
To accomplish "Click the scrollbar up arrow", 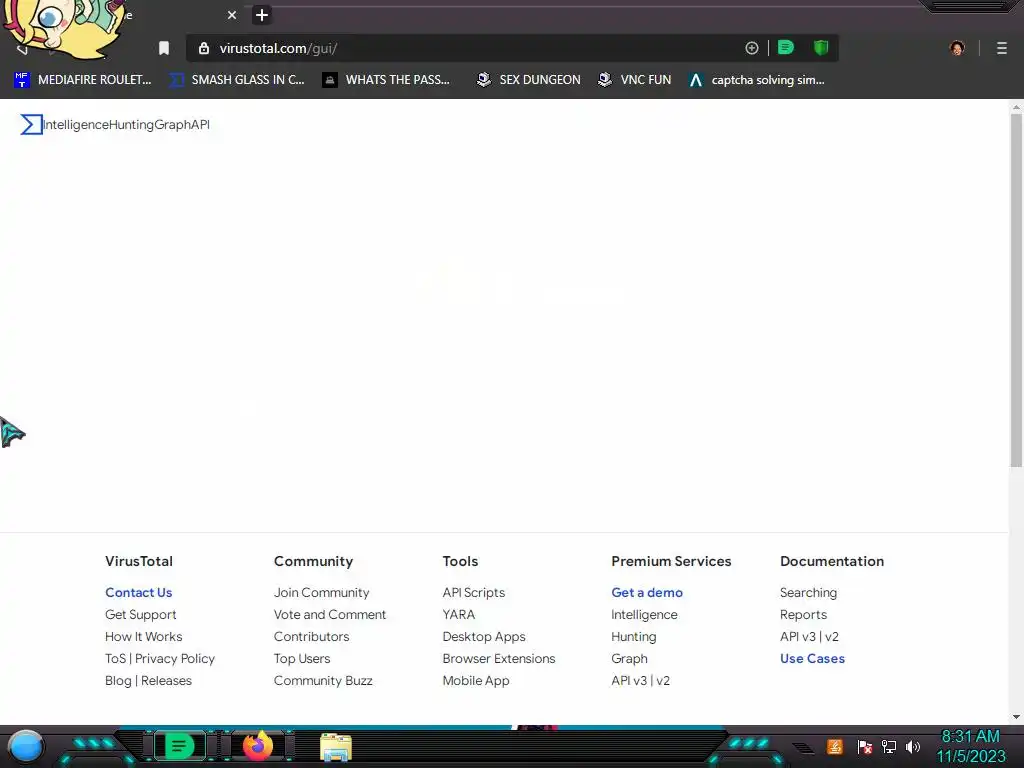I will pos(1016,106).
